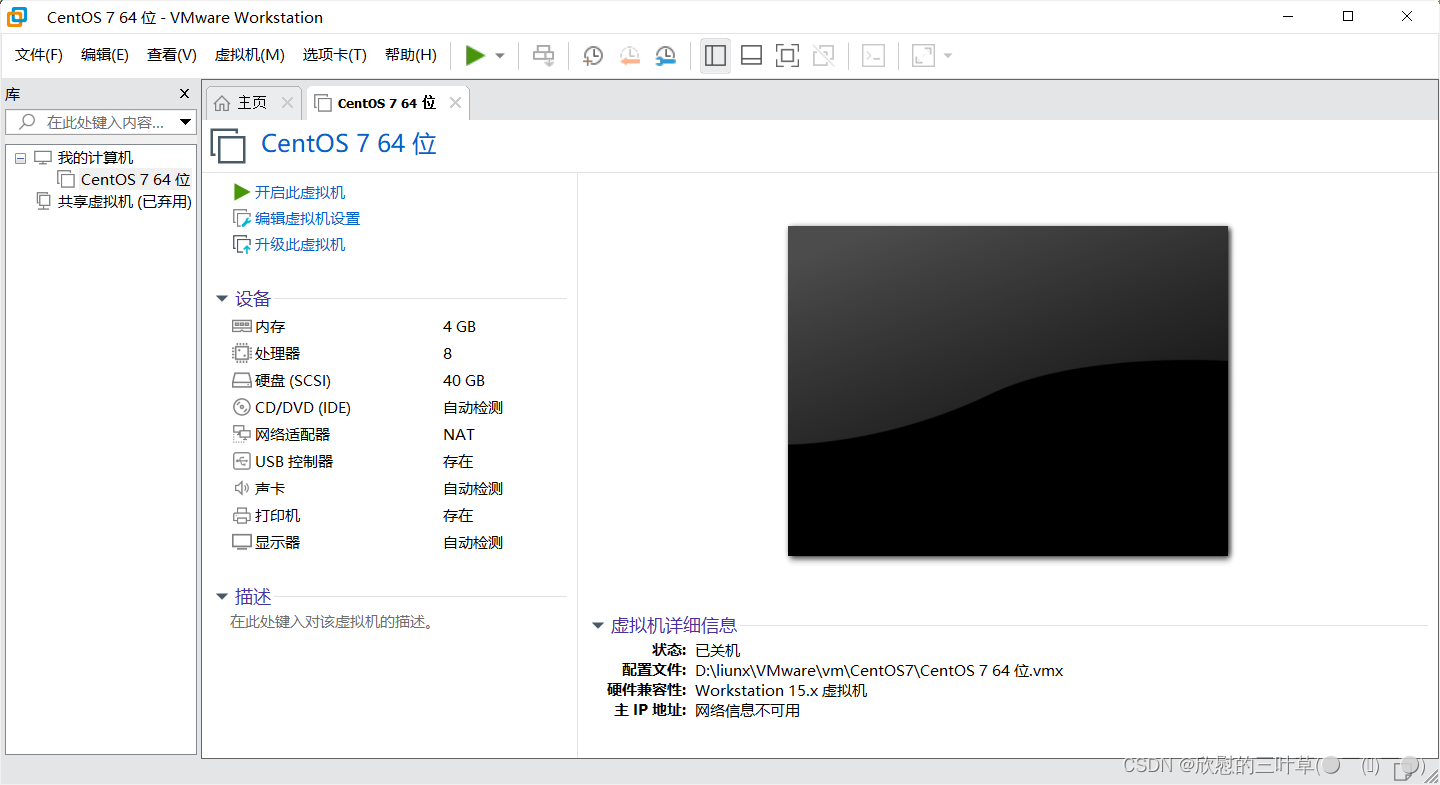
Task: Collapse the 设备 section
Action: (222, 299)
